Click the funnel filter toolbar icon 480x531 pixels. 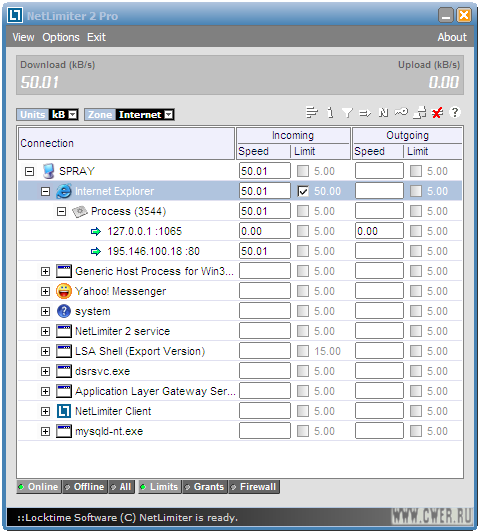tap(347, 113)
